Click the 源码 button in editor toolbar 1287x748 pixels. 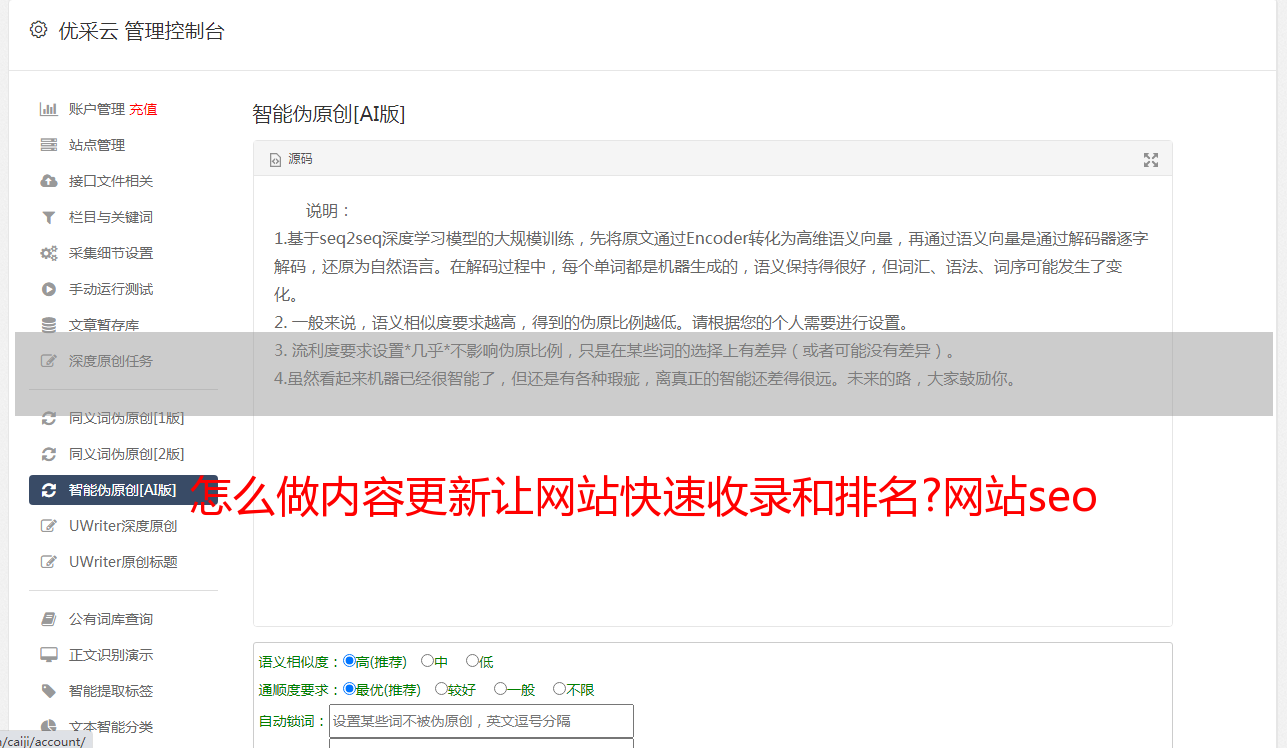coord(291,159)
